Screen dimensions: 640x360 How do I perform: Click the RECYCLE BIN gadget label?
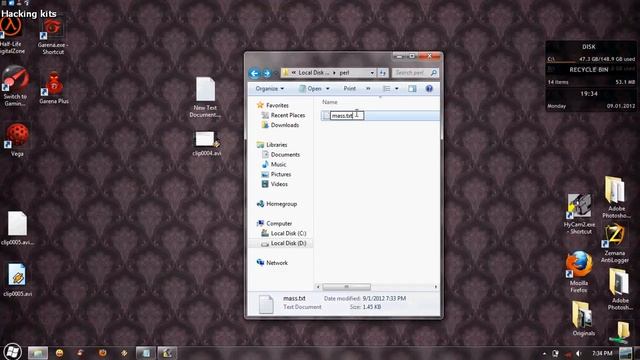click(x=589, y=70)
